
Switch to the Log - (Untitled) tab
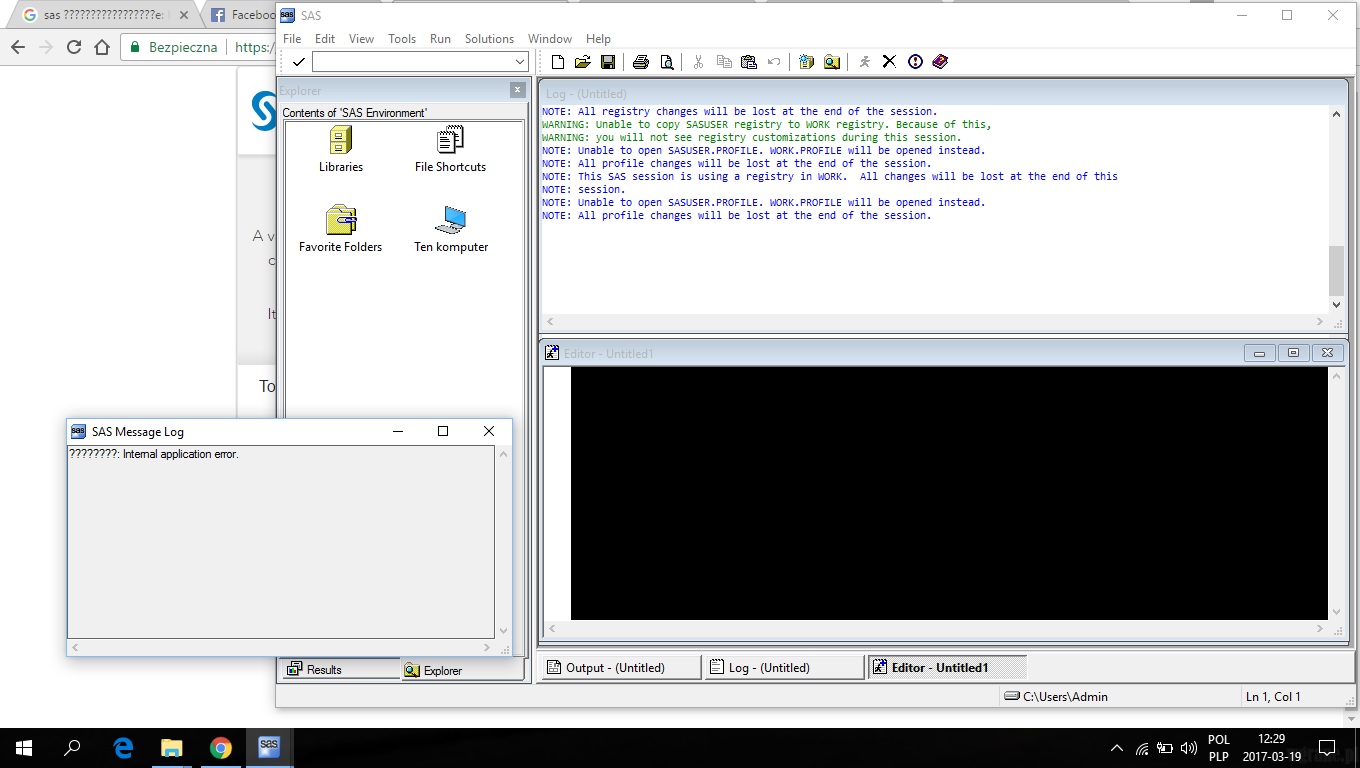tap(783, 666)
